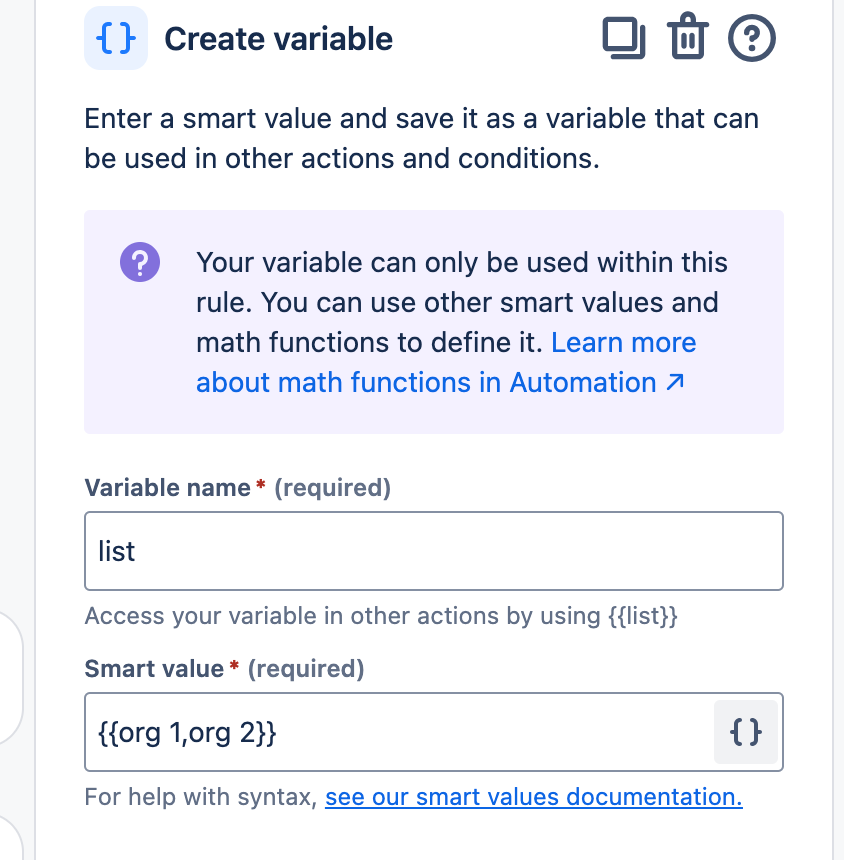Click into the Smart value input field

coord(398,733)
